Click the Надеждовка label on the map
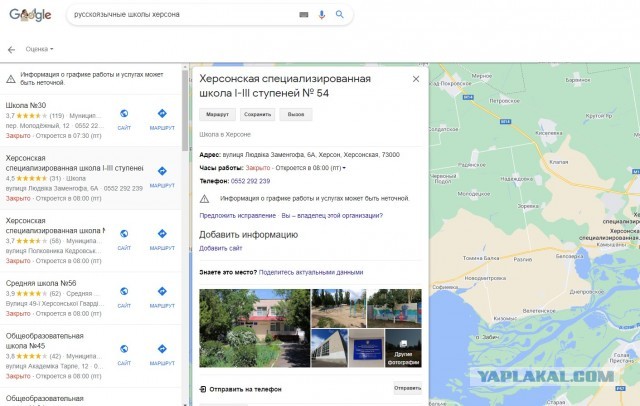640x406 pixels. pyautogui.click(x=517, y=179)
